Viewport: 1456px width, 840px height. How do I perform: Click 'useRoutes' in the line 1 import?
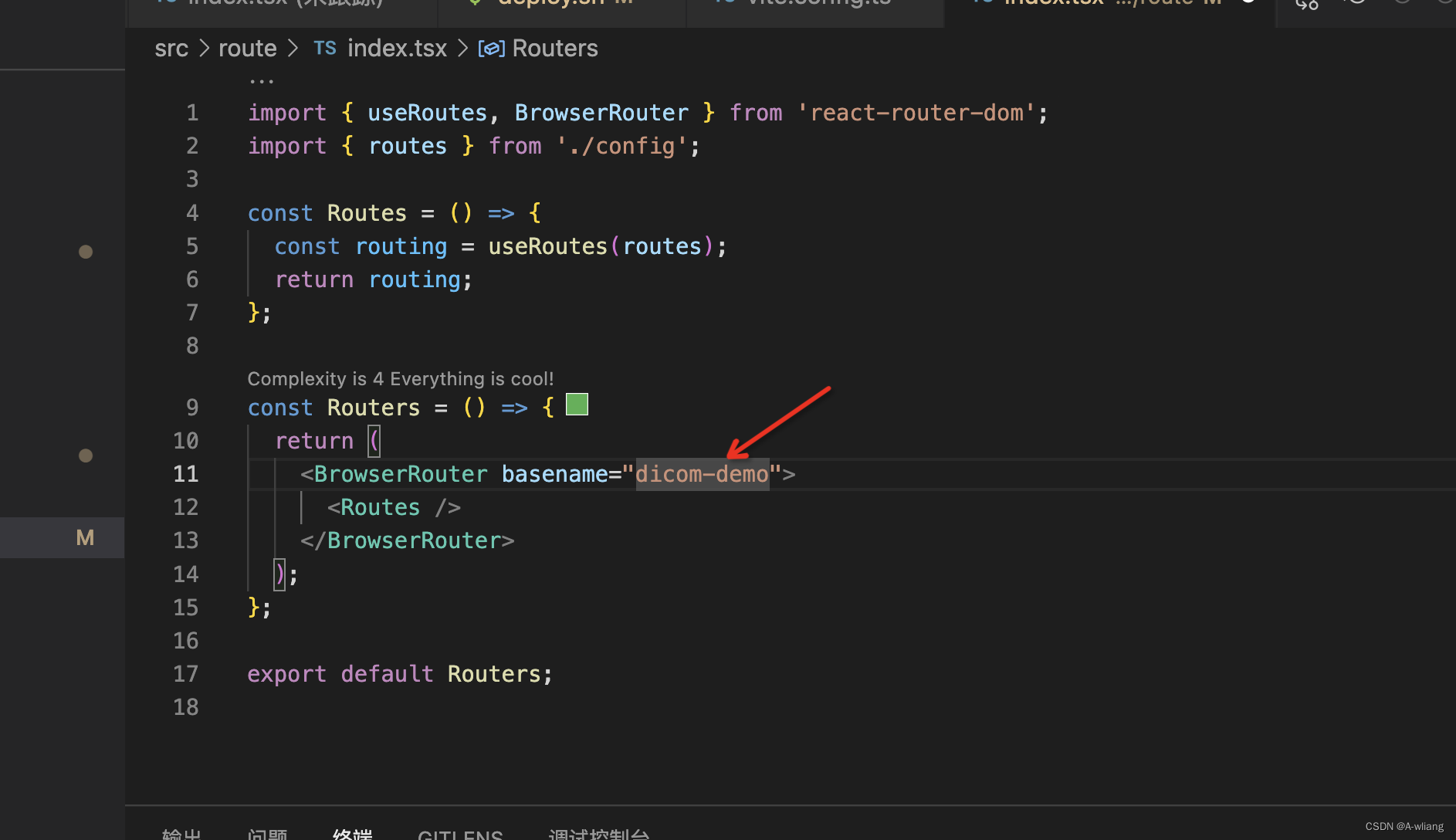[427, 113]
